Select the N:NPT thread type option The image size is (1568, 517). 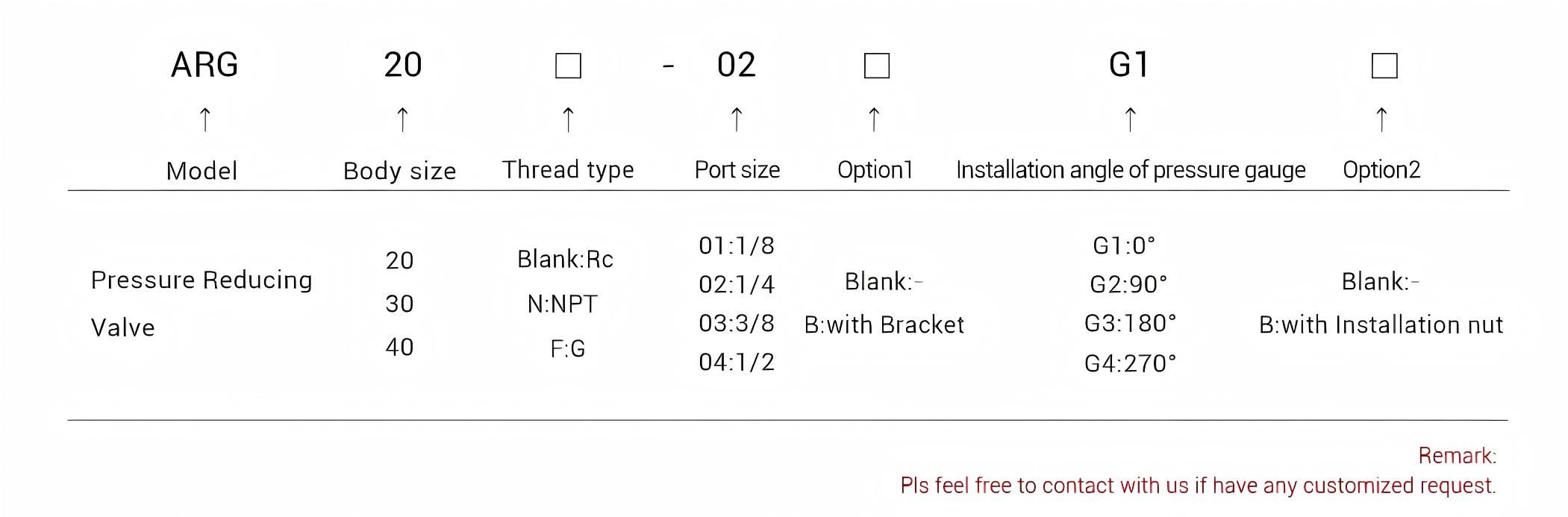tap(563, 304)
